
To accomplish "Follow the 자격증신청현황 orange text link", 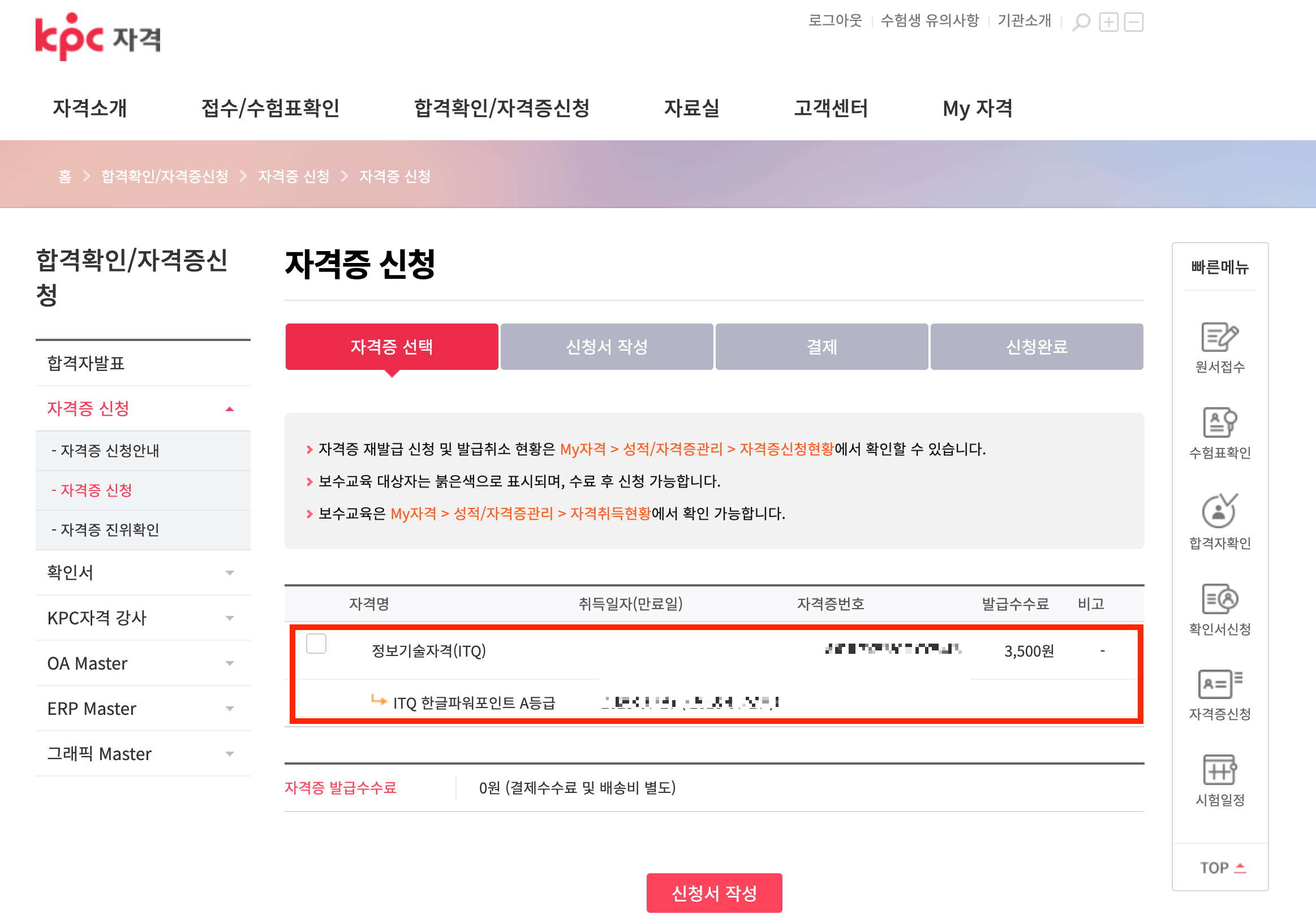I will [785, 449].
